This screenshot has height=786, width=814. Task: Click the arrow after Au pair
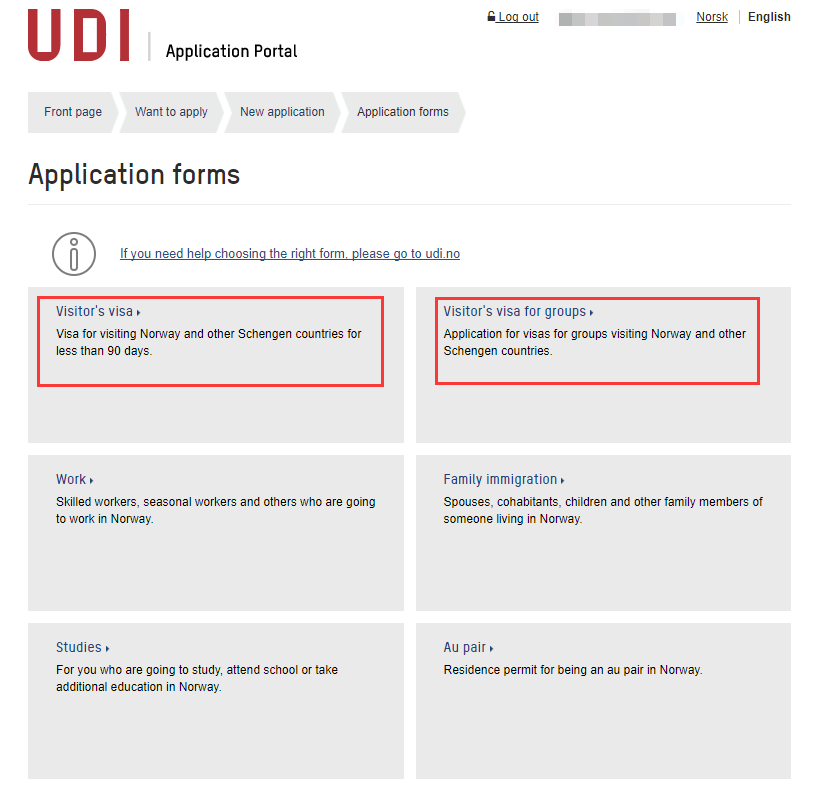point(492,649)
